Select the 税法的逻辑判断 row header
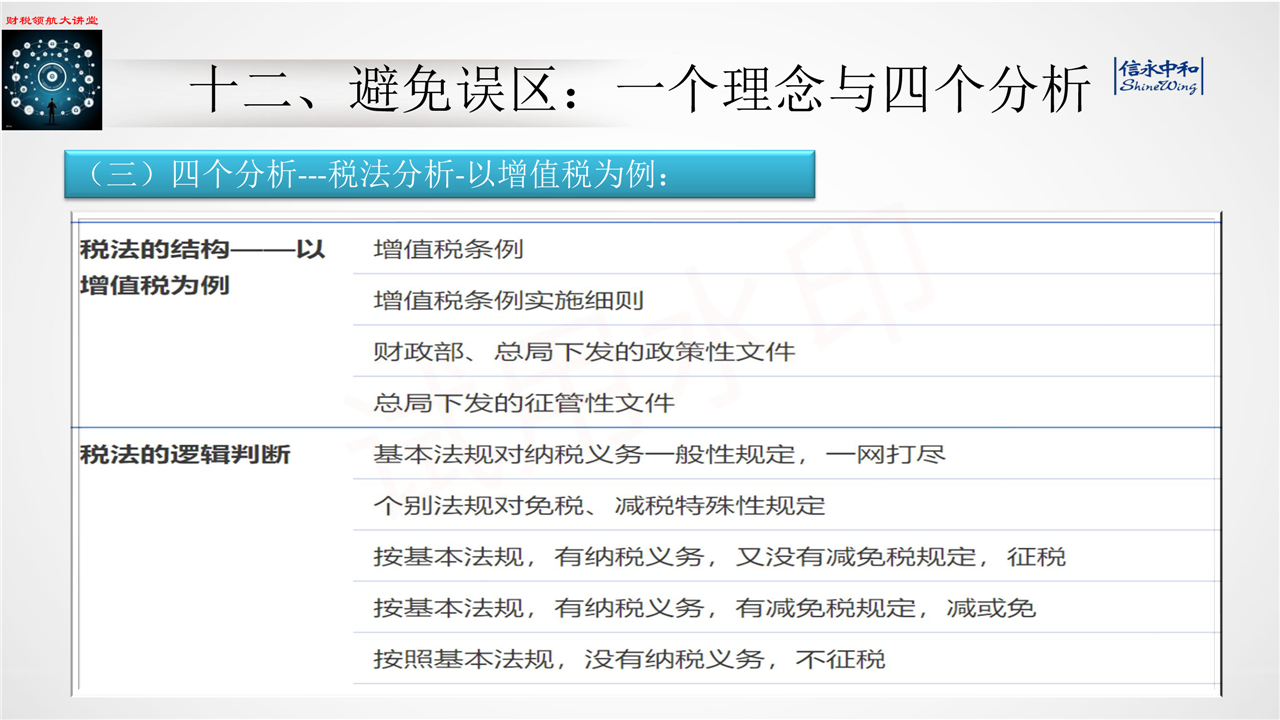 (185, 454)
